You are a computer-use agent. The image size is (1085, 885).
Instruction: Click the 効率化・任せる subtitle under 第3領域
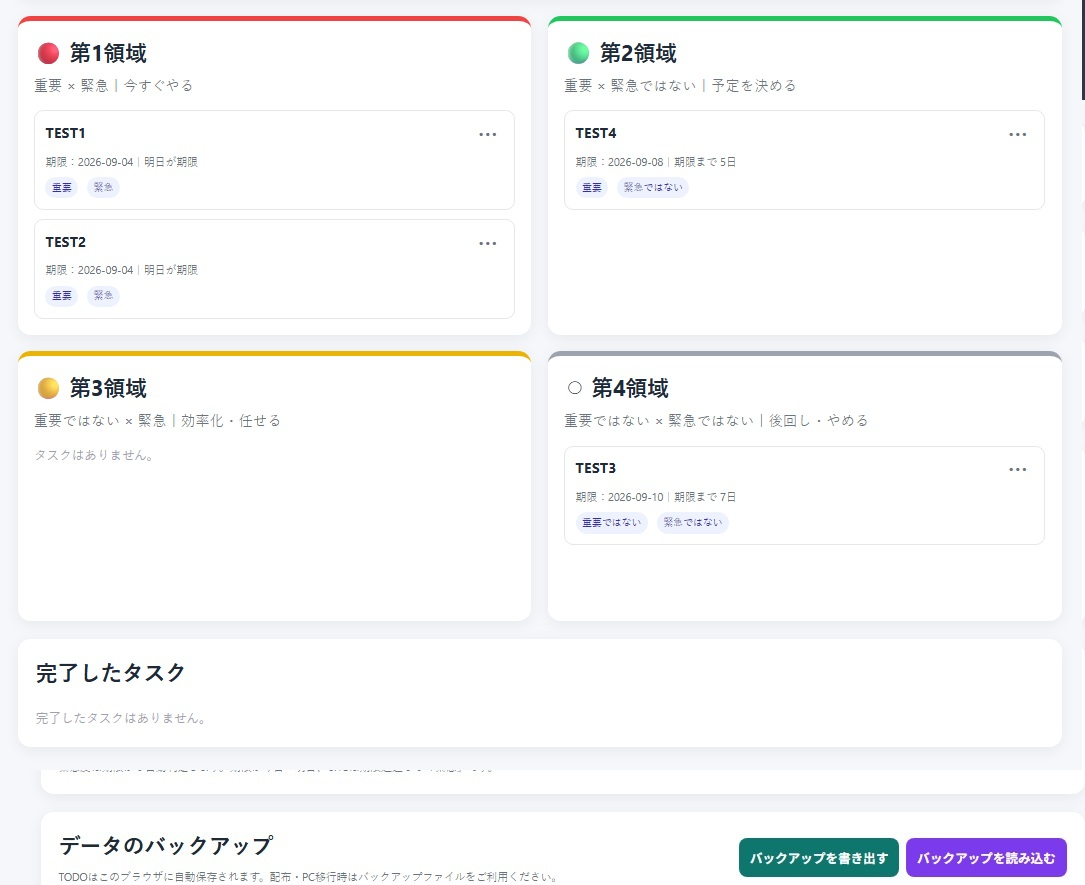[231, 421]
